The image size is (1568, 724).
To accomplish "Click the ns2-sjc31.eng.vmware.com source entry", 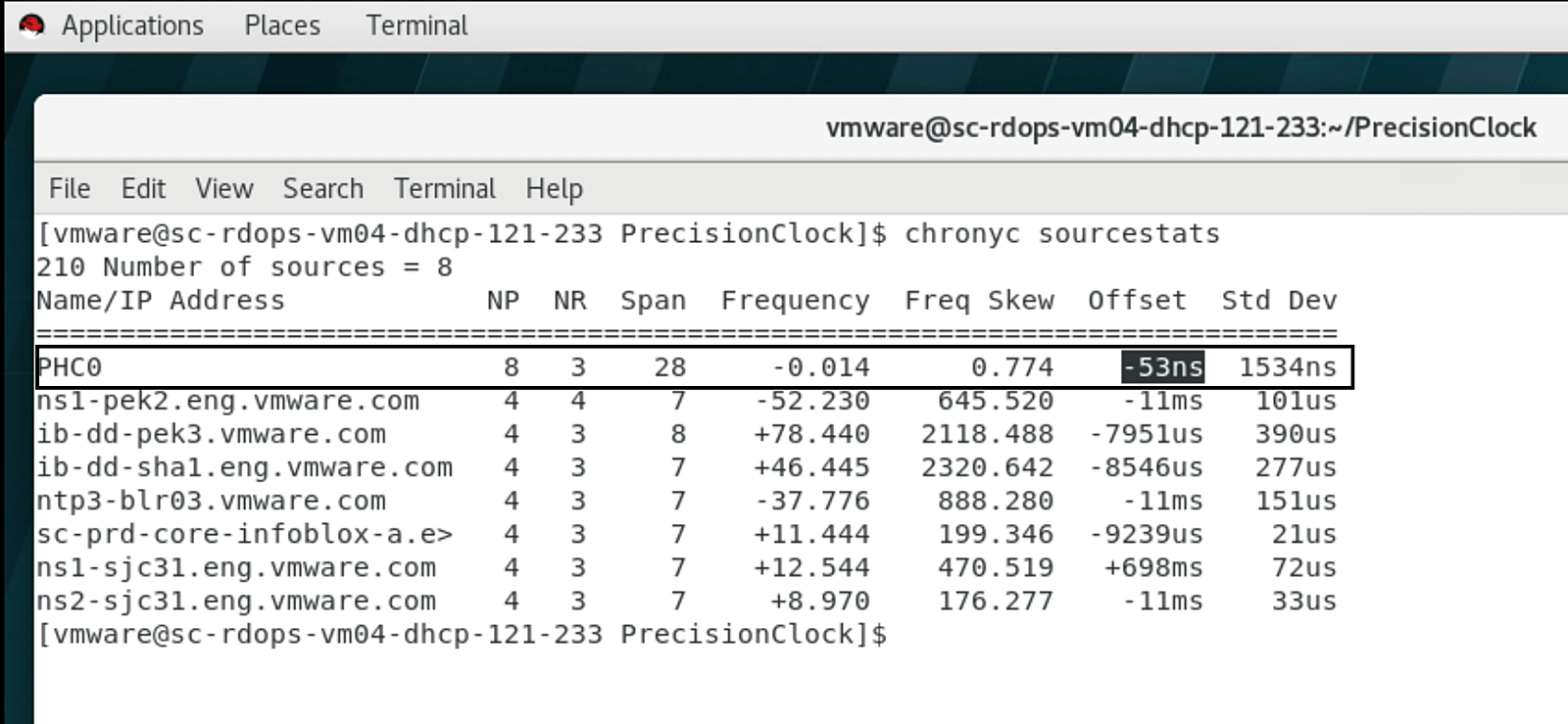I will coord(236,601).
